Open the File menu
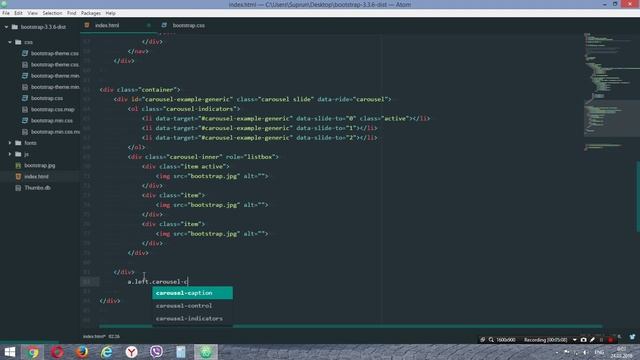 6,13
